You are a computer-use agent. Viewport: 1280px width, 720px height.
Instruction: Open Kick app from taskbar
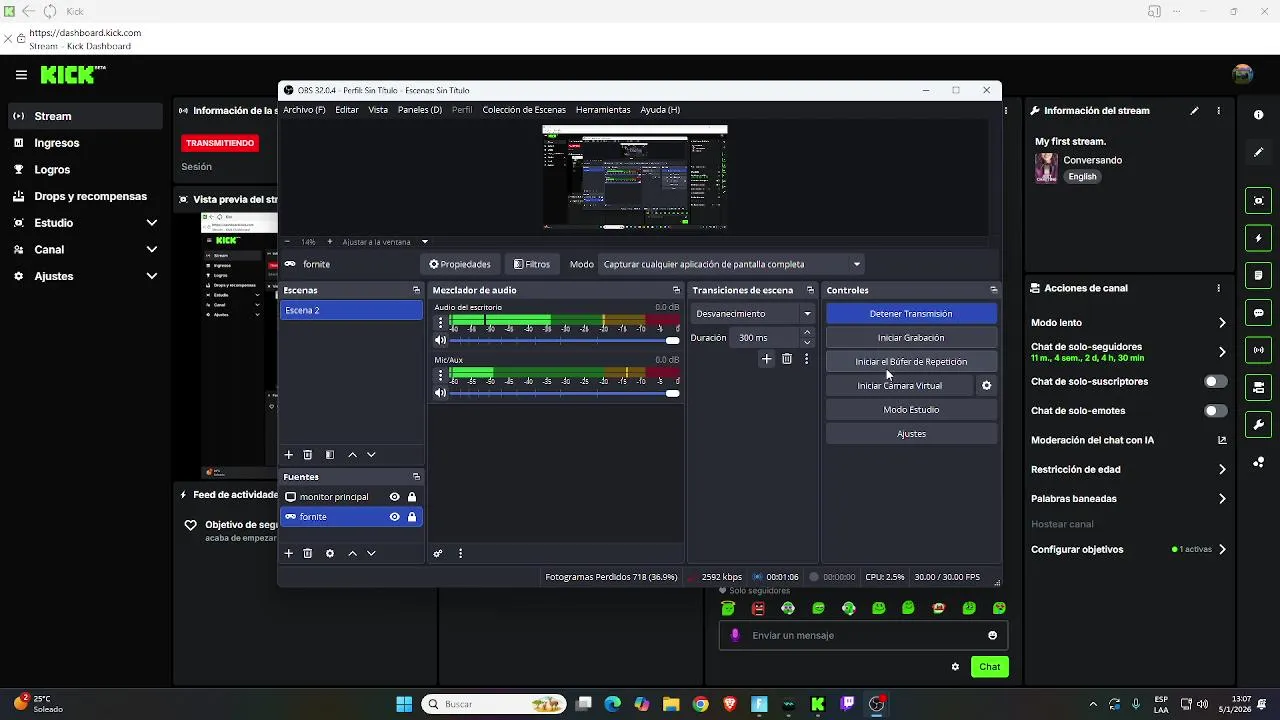(x=818, y=704)
